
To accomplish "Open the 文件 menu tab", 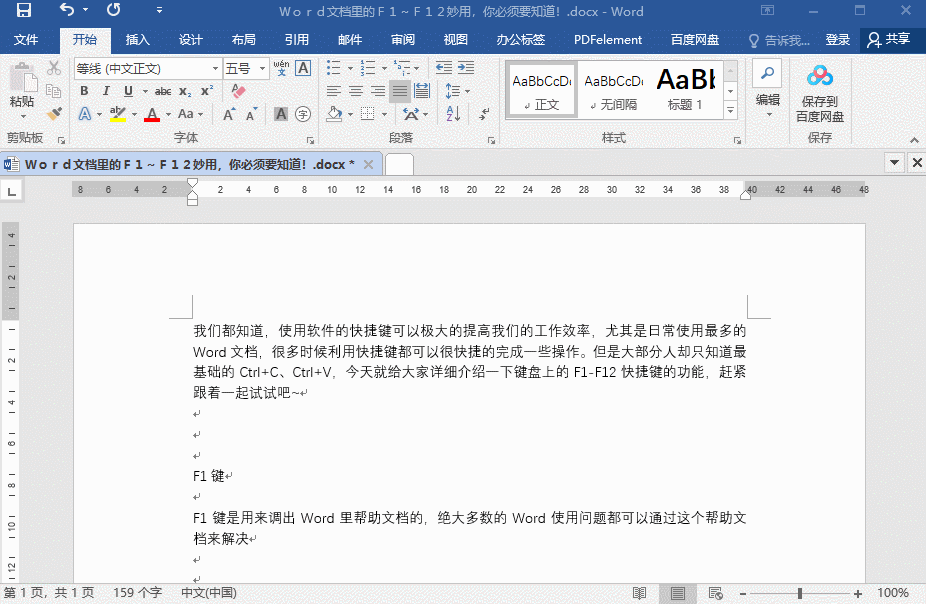I will (x=26, y=40).
